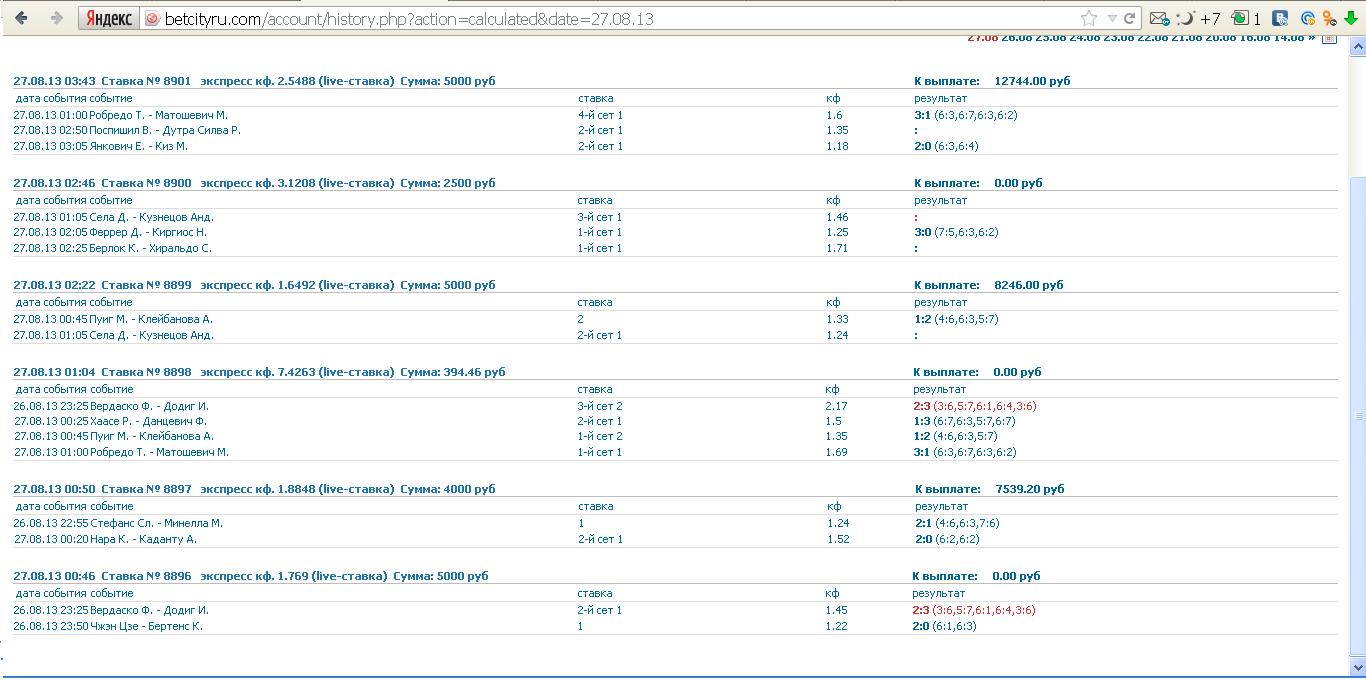This screenshot has width=1366, height=680.
Task: Go back with the browser back arrow
Action: pyautogui.click(x=22, y=18)
